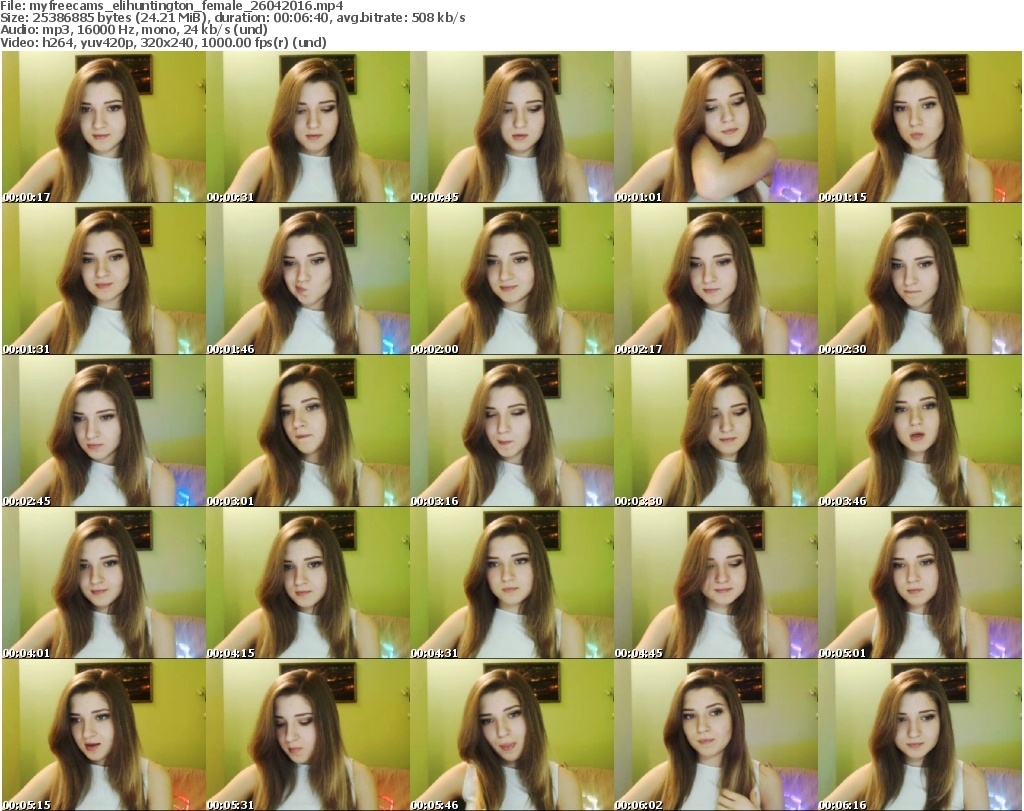This screenshot has height=811, width=1024.
Task: Click the Size and duration info line
Action: click(x=232, y=18)
